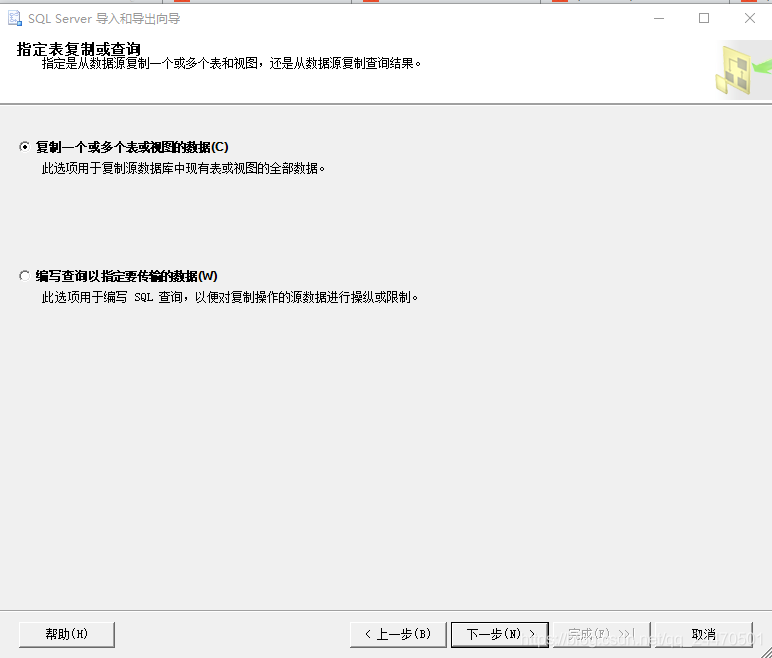
Task: Click the green arrow beside the wizard graphic
Action: click(764, 67)
